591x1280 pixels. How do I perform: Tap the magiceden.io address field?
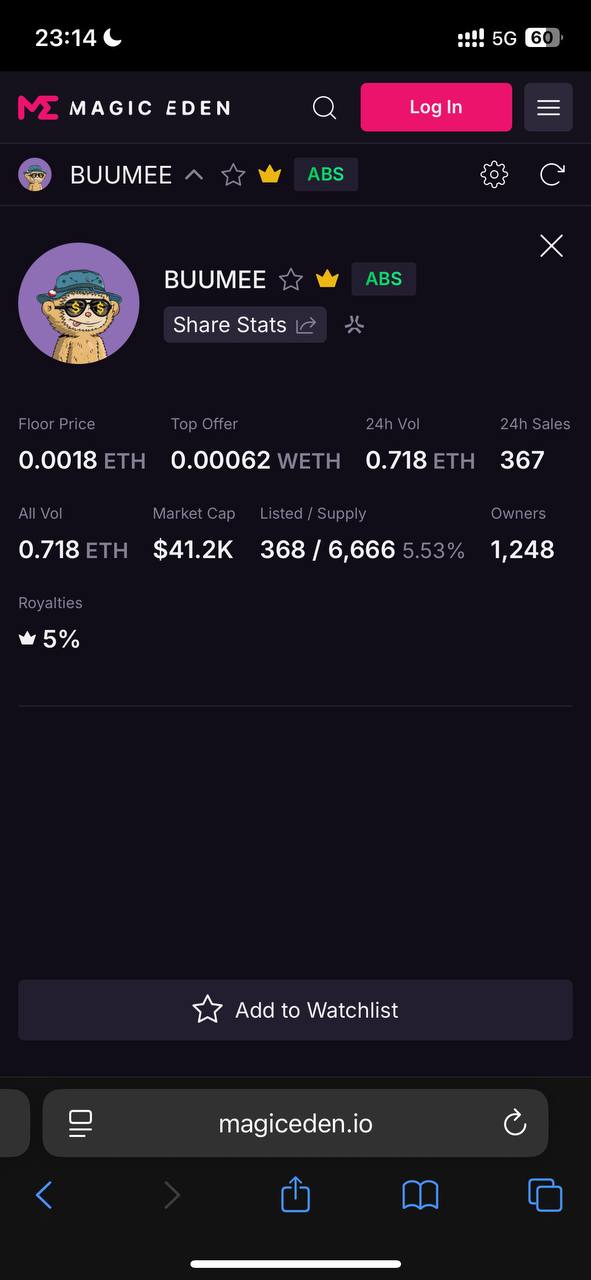[x=295, y=1123]
